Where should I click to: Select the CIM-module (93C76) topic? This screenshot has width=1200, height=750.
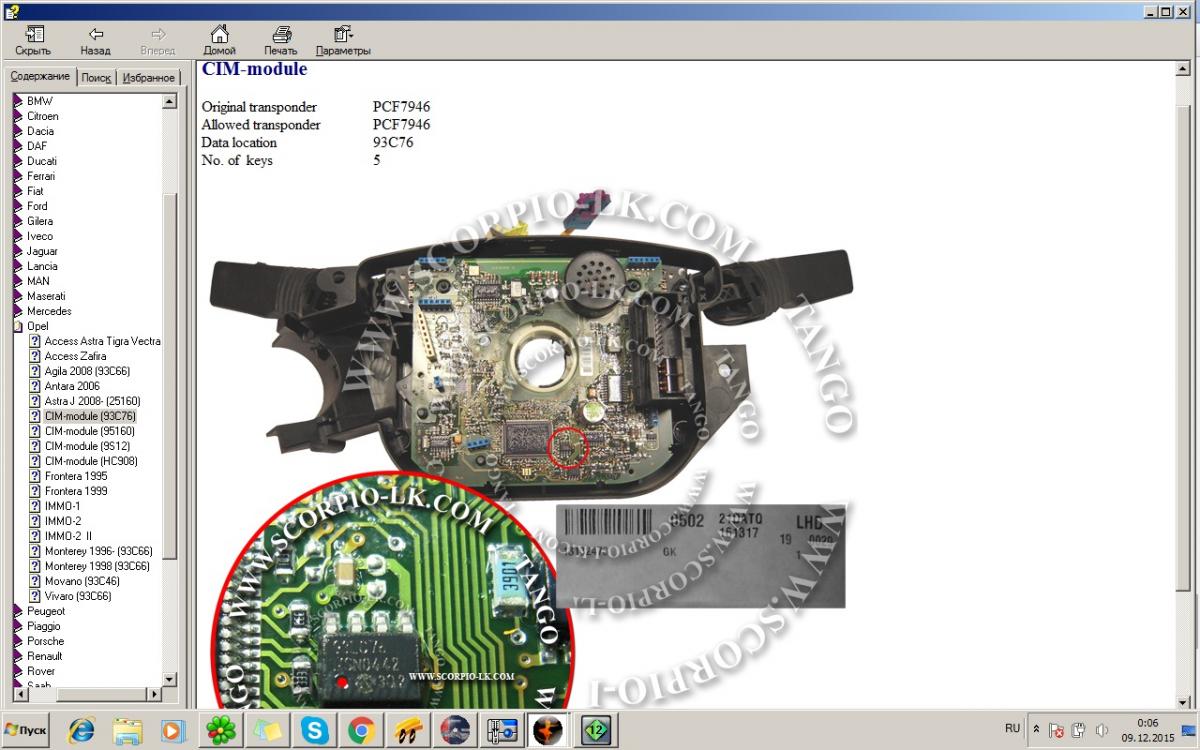(90, 416)
